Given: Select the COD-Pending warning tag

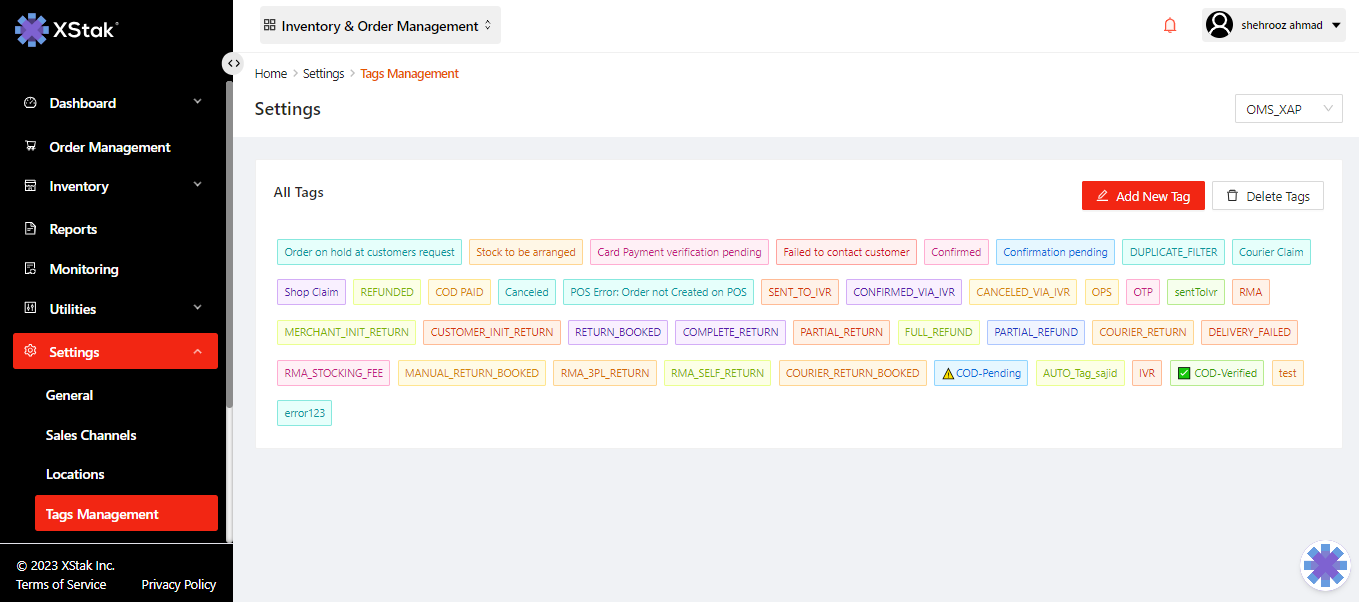Looking at the screenshot, I should pyautogui.click(x=980, y=373).
